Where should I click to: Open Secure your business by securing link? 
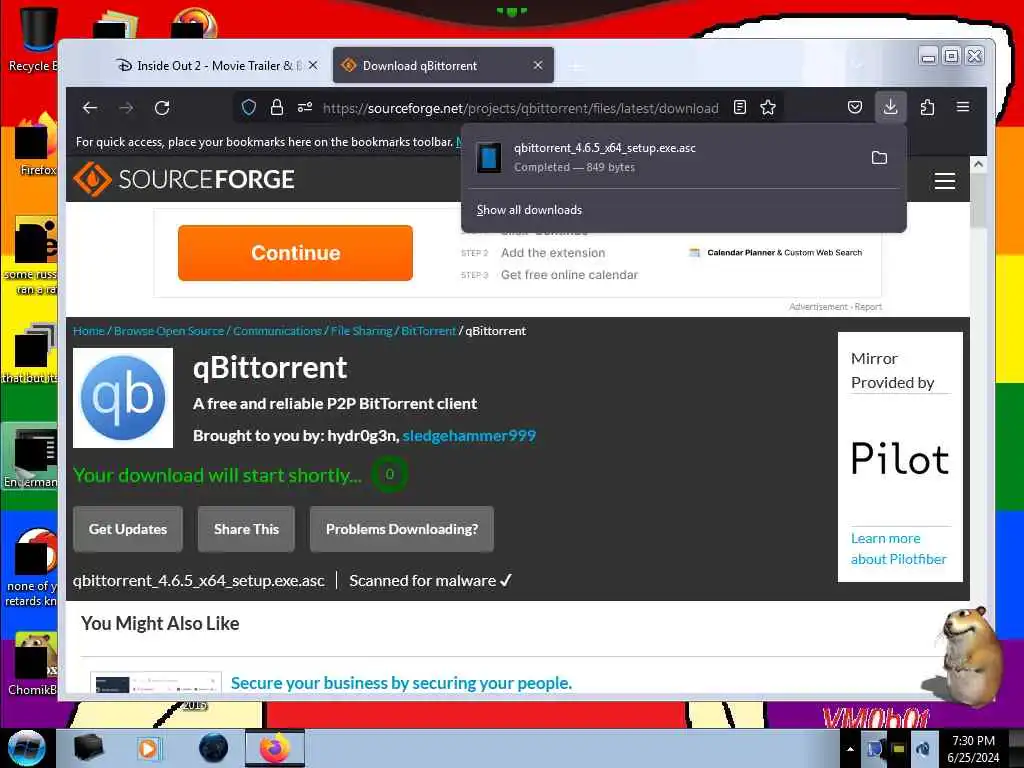(401, 683)
